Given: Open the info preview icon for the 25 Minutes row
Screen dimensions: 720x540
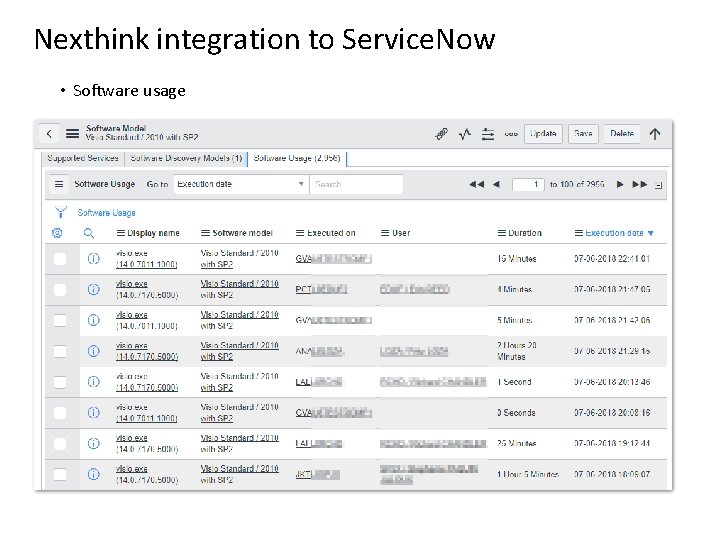Looking at the screenshot, I should coord(94,443).
